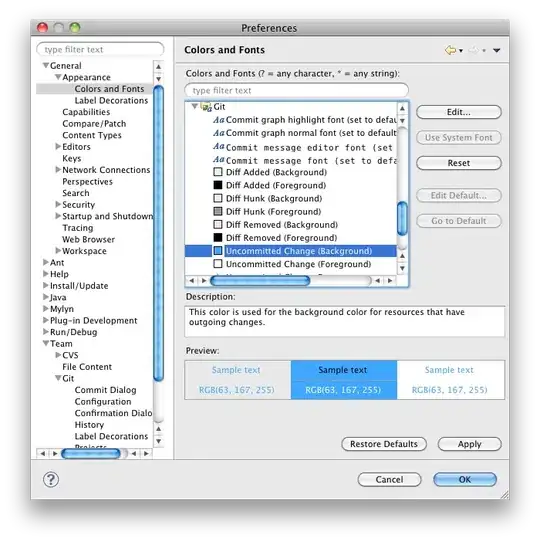Image resolution: width=540 pixels, height=542 pixels.
Task: Click the color list vertical scrollbar thumb
Action: (402, 218)
